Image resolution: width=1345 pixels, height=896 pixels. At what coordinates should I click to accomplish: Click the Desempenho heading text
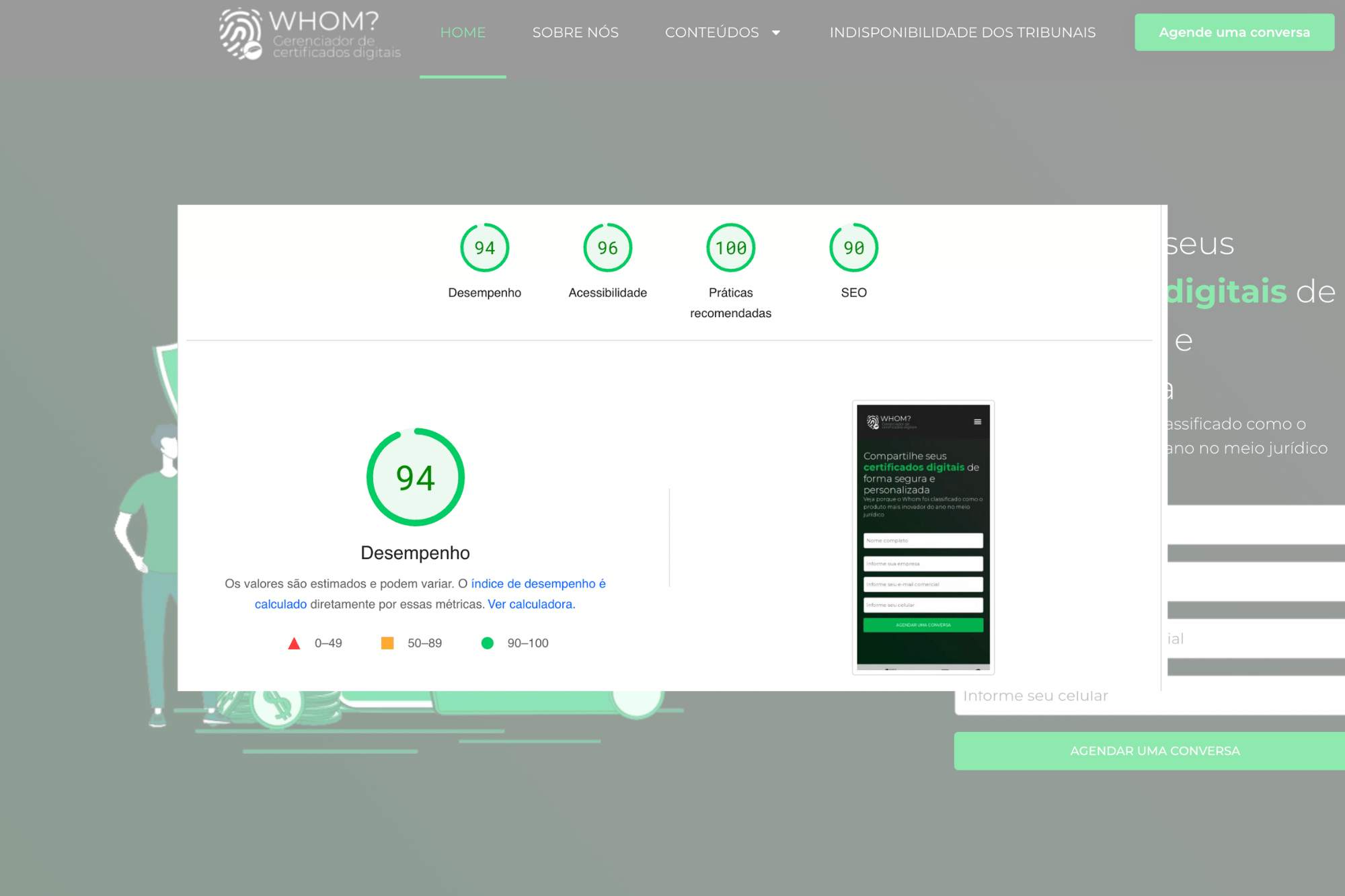pyautogui.click(x=415, y=553)
